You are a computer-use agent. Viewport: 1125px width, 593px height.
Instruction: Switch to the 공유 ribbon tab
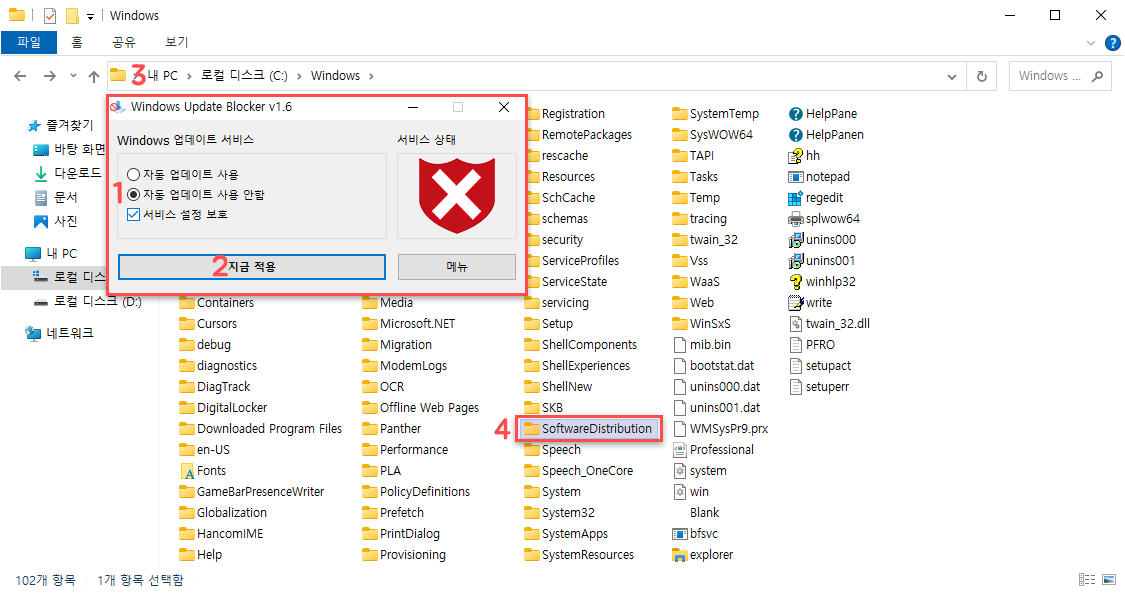[x=124, y=42]
